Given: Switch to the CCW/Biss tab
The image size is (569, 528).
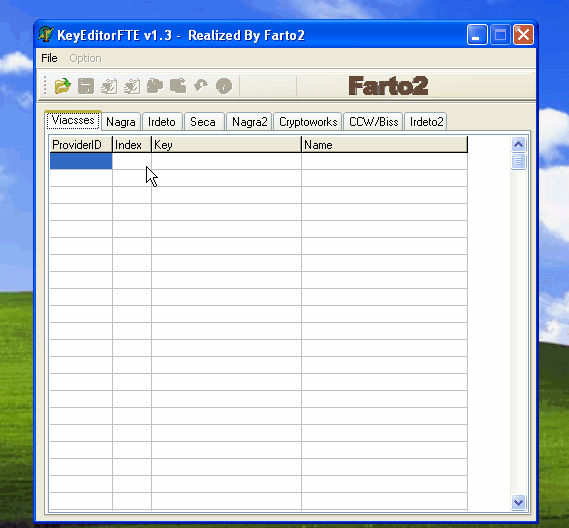Looking at the screenshot, I should [x=373, y=122].
